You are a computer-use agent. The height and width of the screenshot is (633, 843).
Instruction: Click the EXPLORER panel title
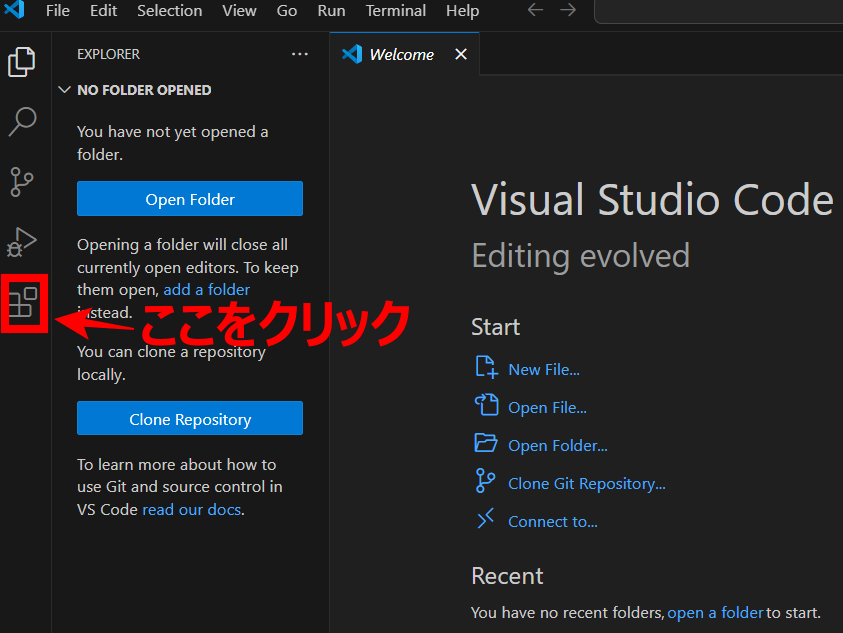[x=109, y=54]
